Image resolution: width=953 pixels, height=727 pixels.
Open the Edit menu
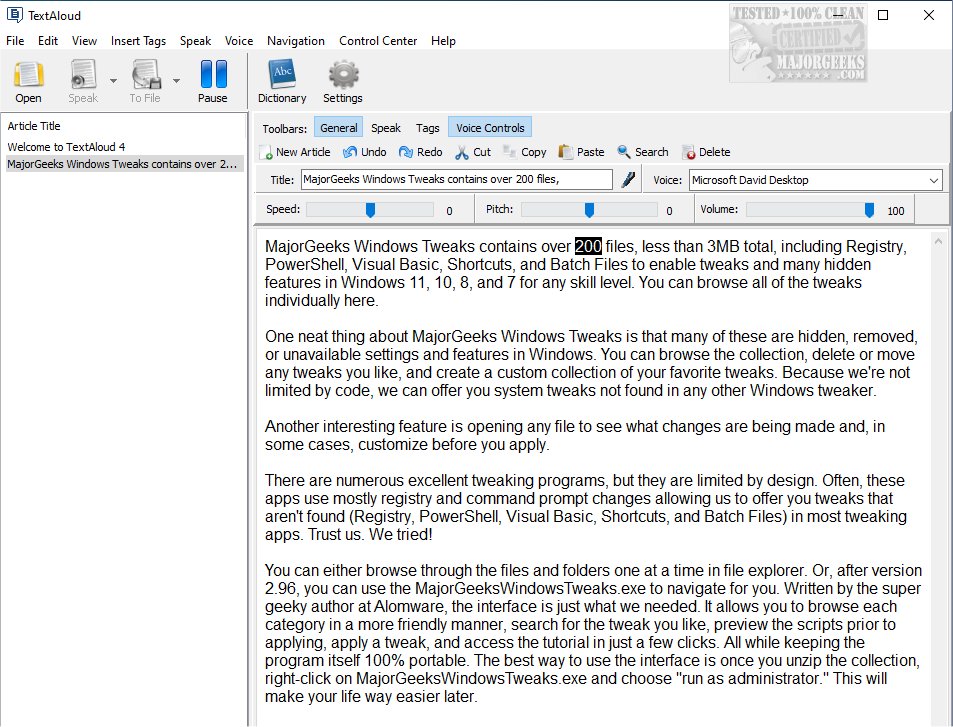click(48, 41)
